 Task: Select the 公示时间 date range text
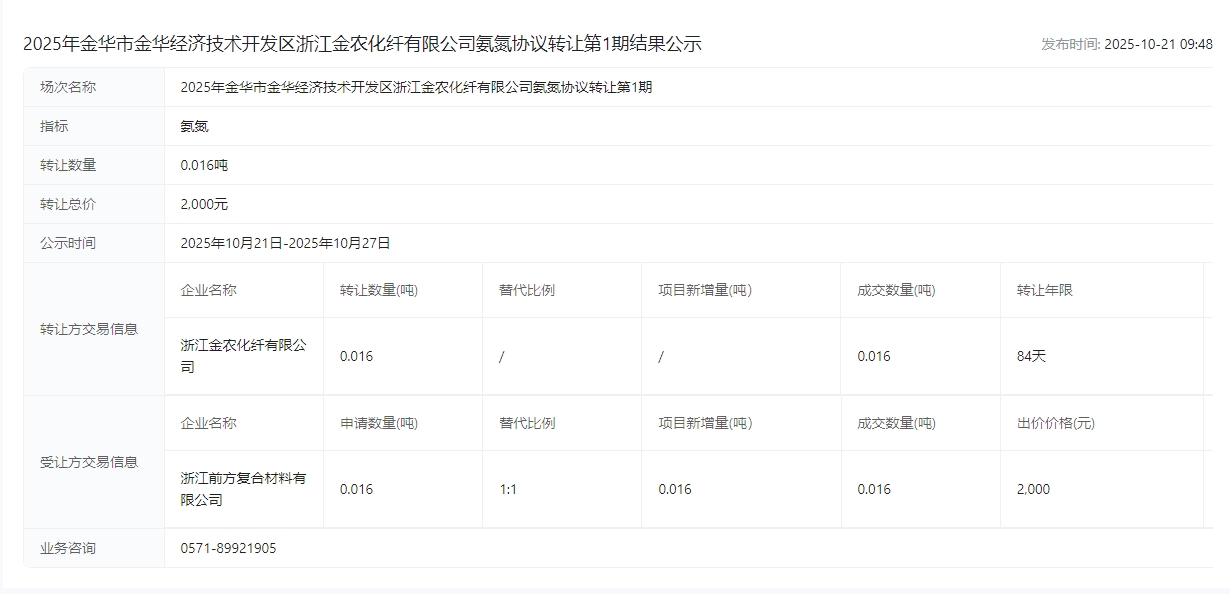(285, 243)
